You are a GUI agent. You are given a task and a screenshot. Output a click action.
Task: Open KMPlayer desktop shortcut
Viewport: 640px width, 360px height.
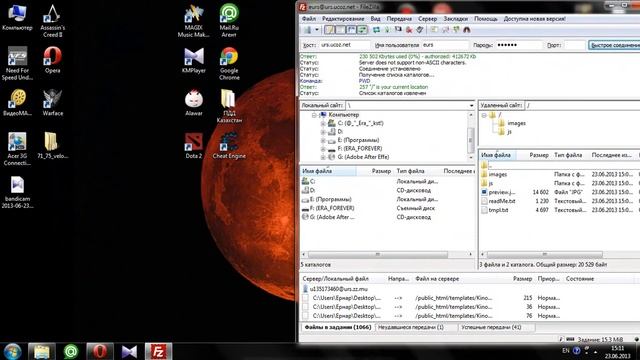tap(194, 60)
